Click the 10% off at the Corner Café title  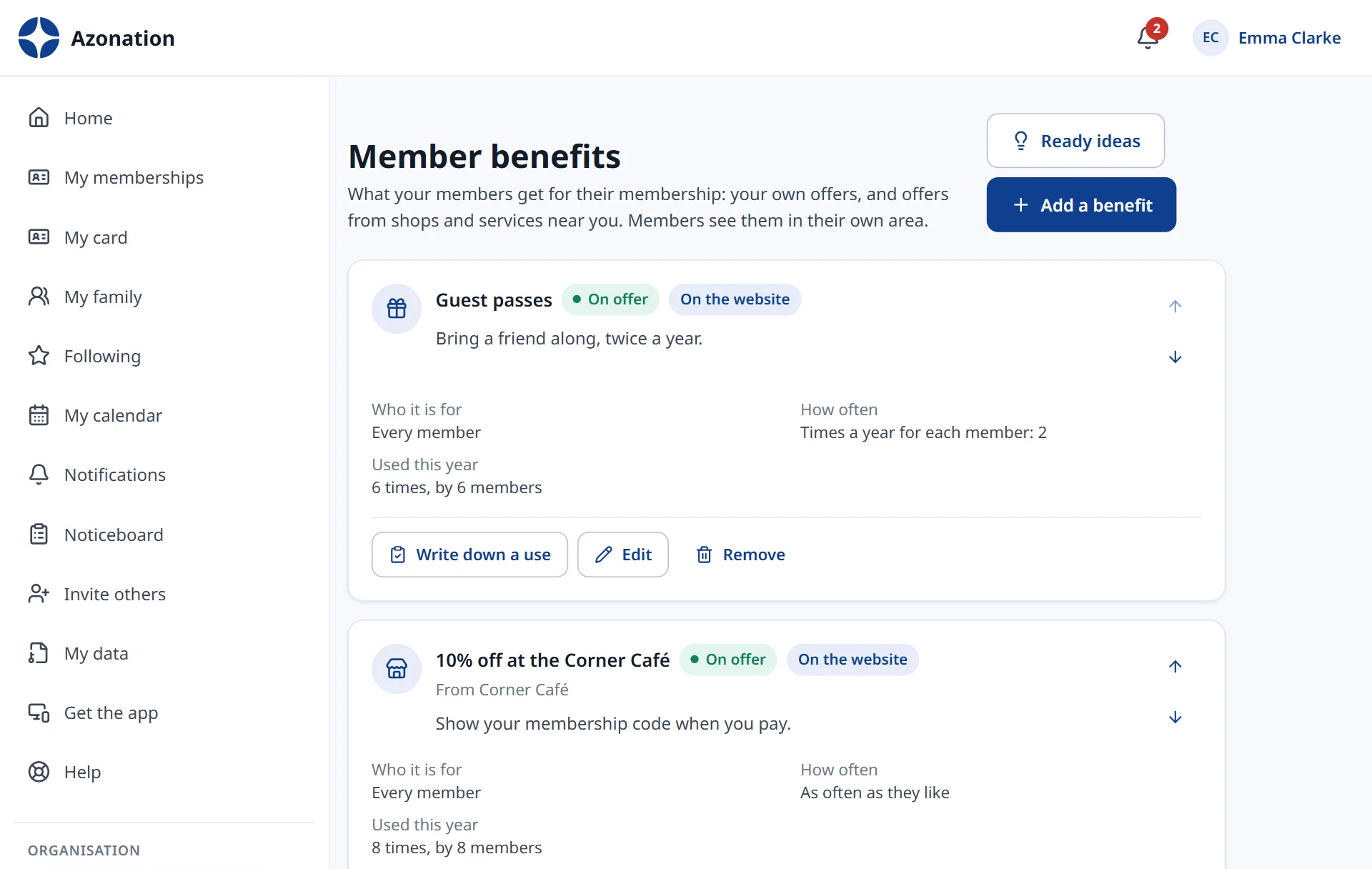553,660
